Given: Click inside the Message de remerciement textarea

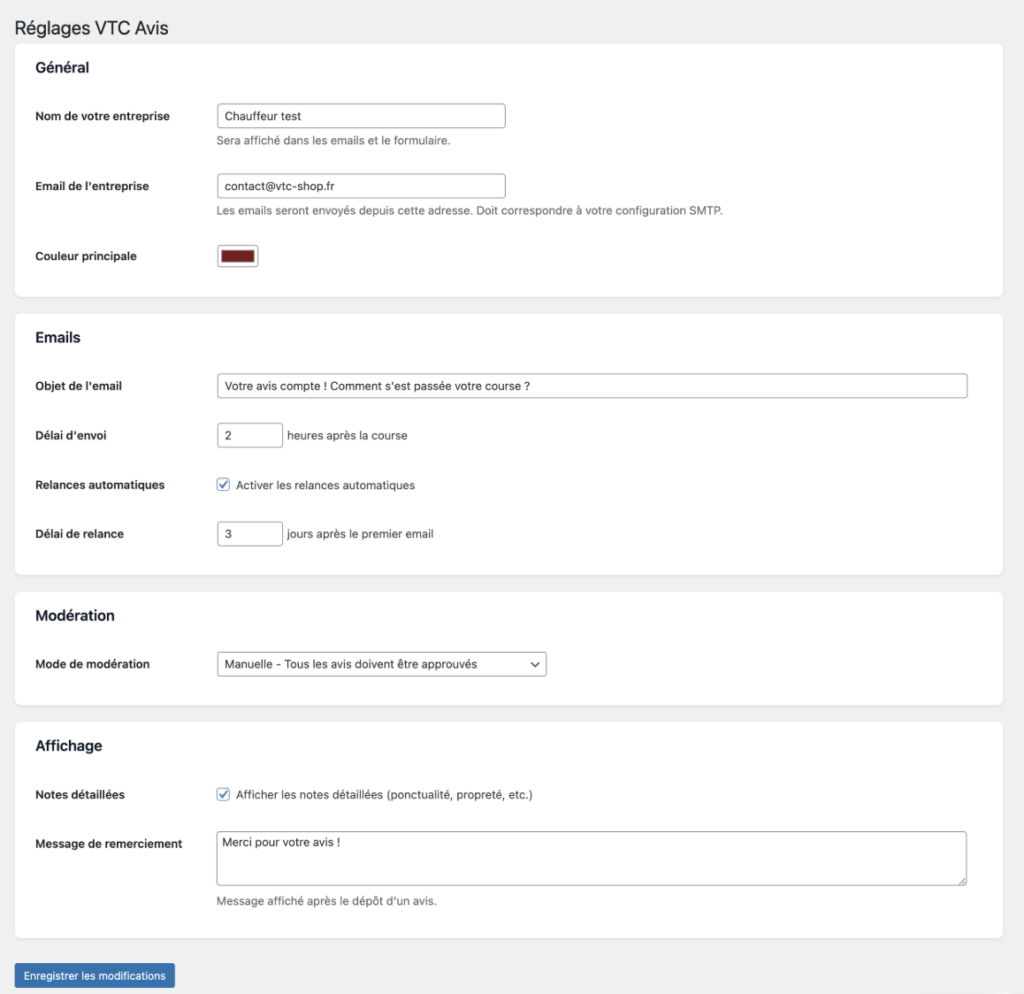Looking at the screenshot, I should [x=592, y=857].
